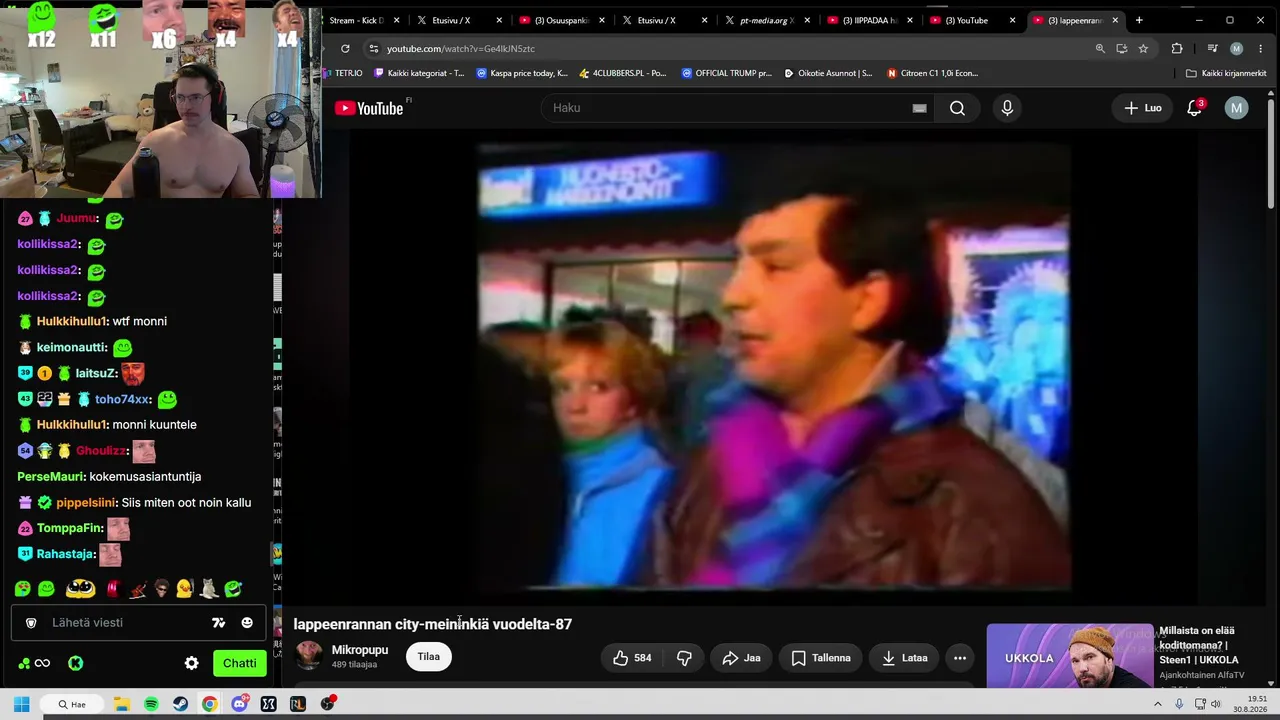Click the Mikropupu channel name
This screenshot has height=720, width=1280.
click(x=360, y=650)
